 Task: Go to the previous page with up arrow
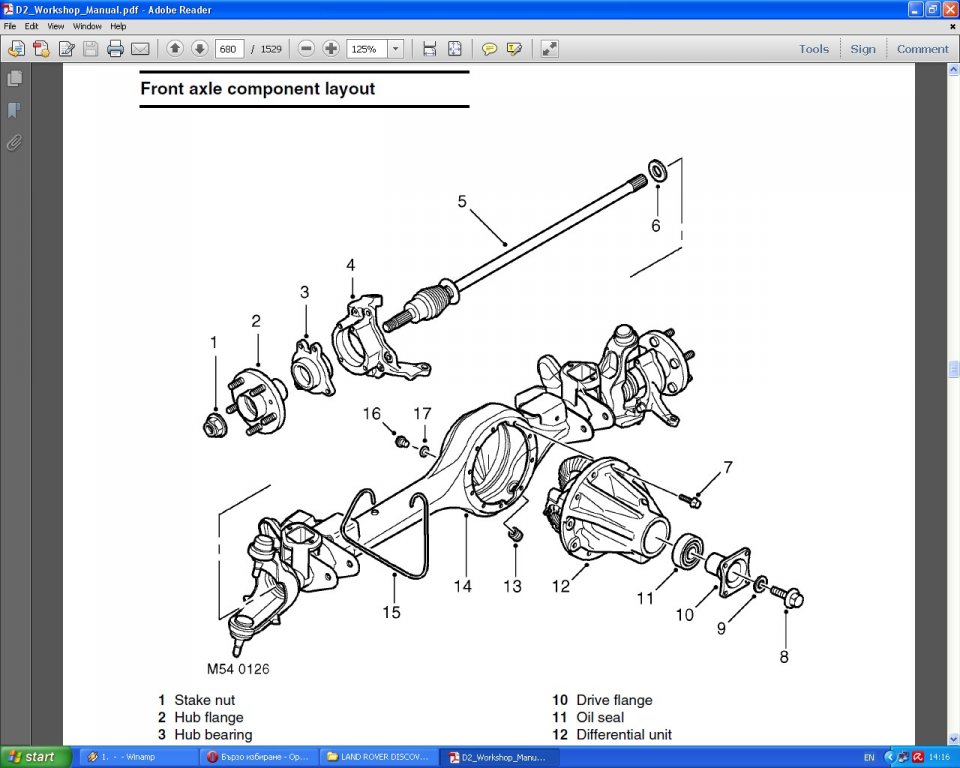click(175, 48)
